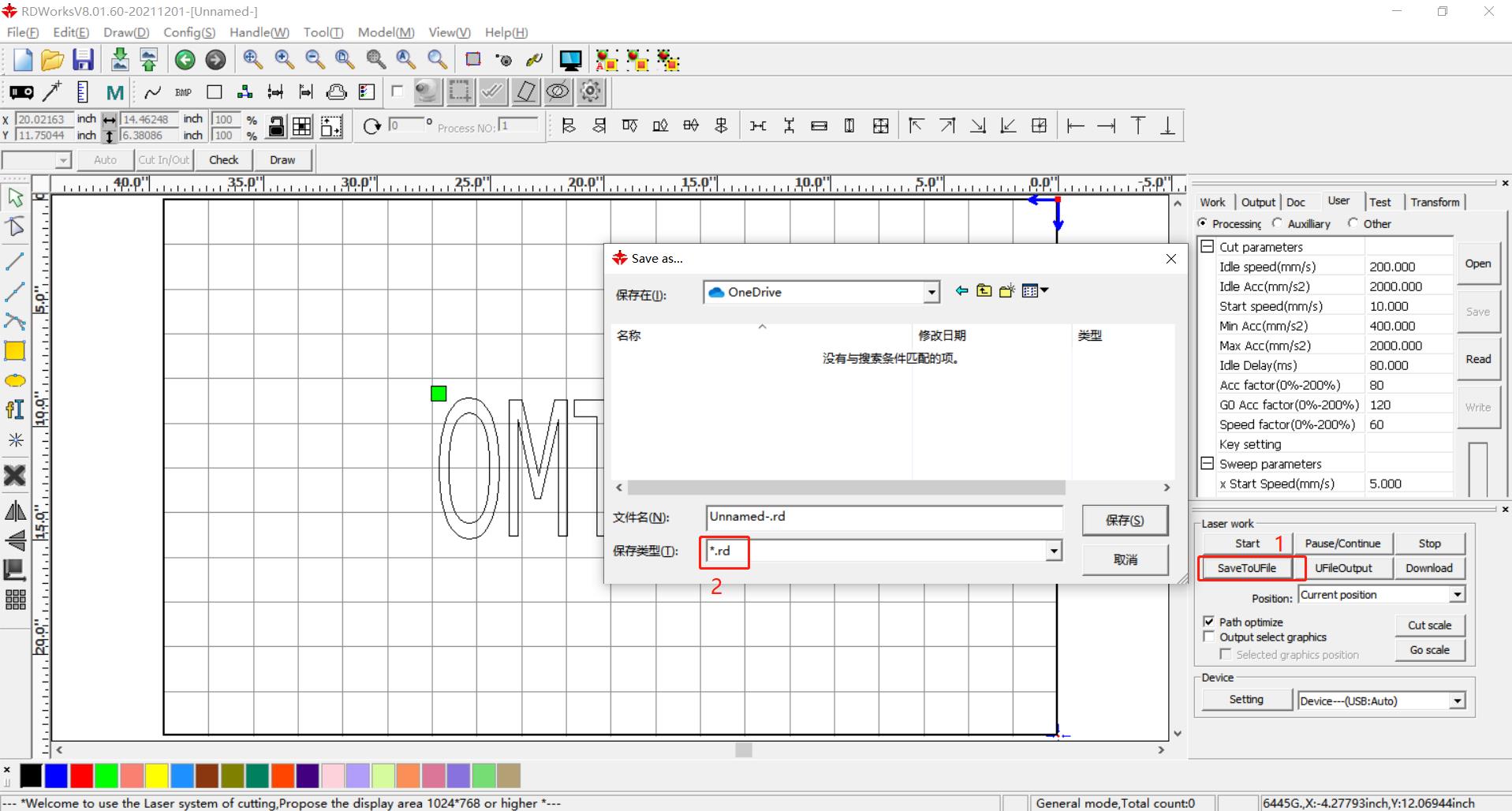The image size is (1512, 811).
Task: Click the back arrow in Save as dialog
Action: [x=961, y=291]
